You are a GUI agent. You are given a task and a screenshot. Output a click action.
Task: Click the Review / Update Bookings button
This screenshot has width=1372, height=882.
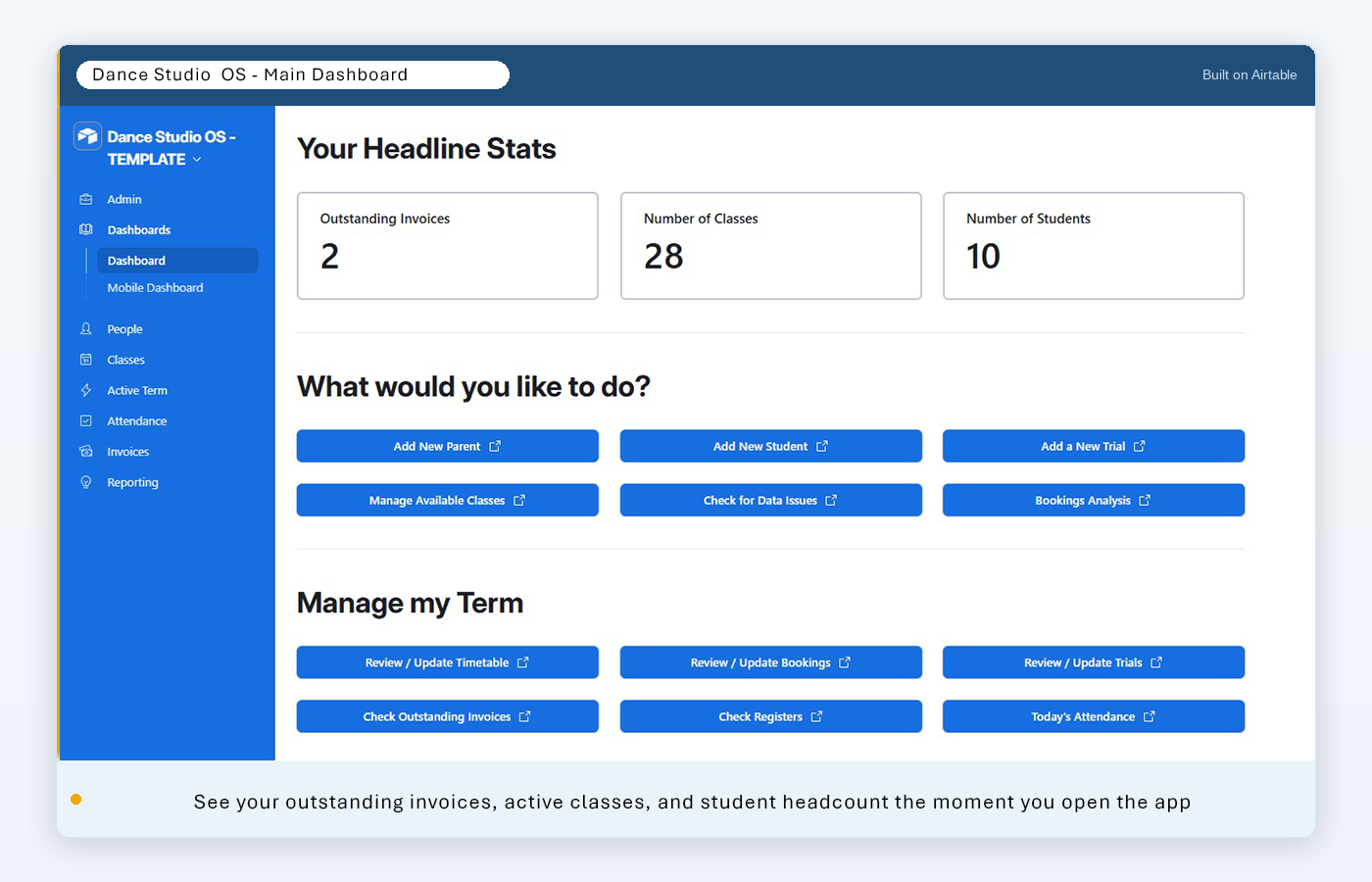point(771,662)
